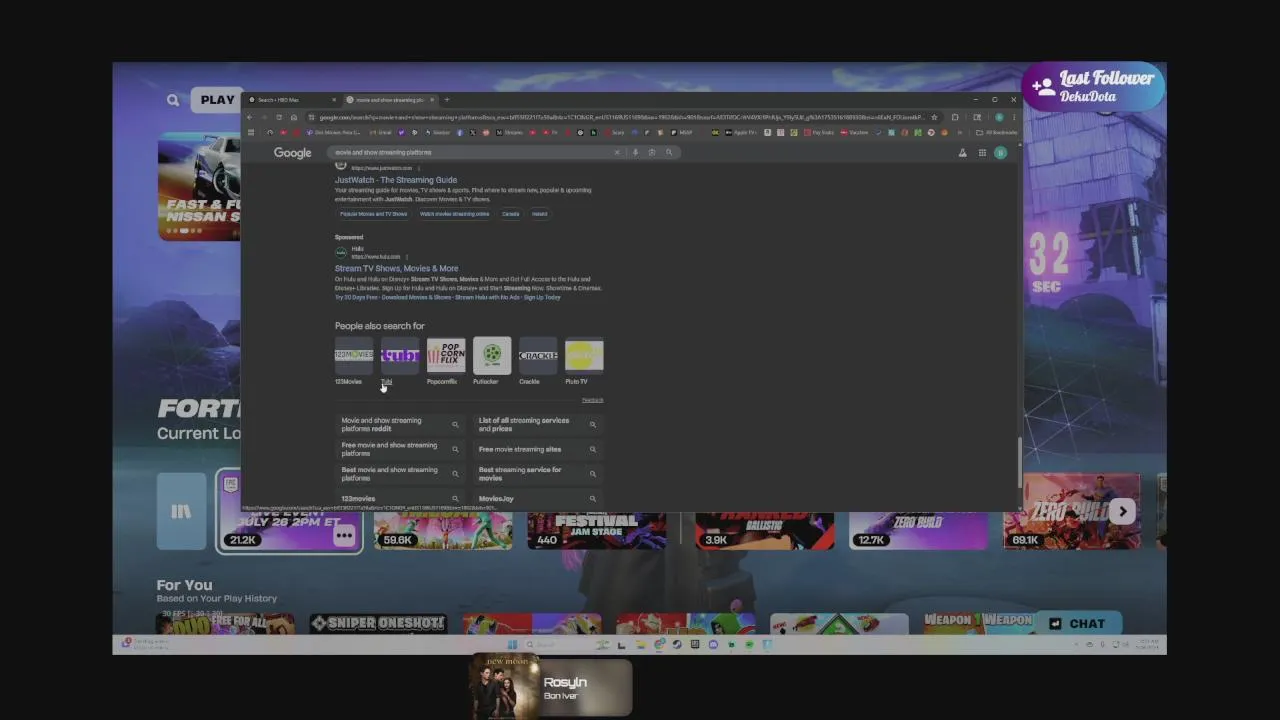The width and height of the screenshot is (1280, 720).
Task: Open the Chrome profile avatar in toolbar
Action: [x=998, y=117]
